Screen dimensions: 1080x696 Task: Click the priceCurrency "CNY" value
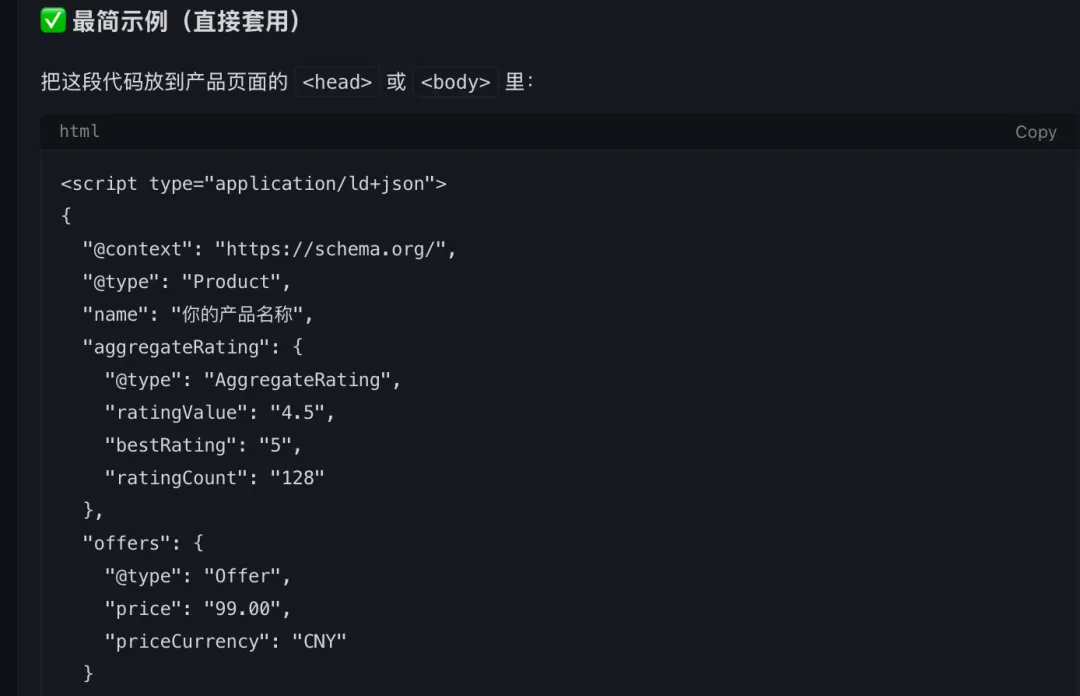[x=319, y=641]
